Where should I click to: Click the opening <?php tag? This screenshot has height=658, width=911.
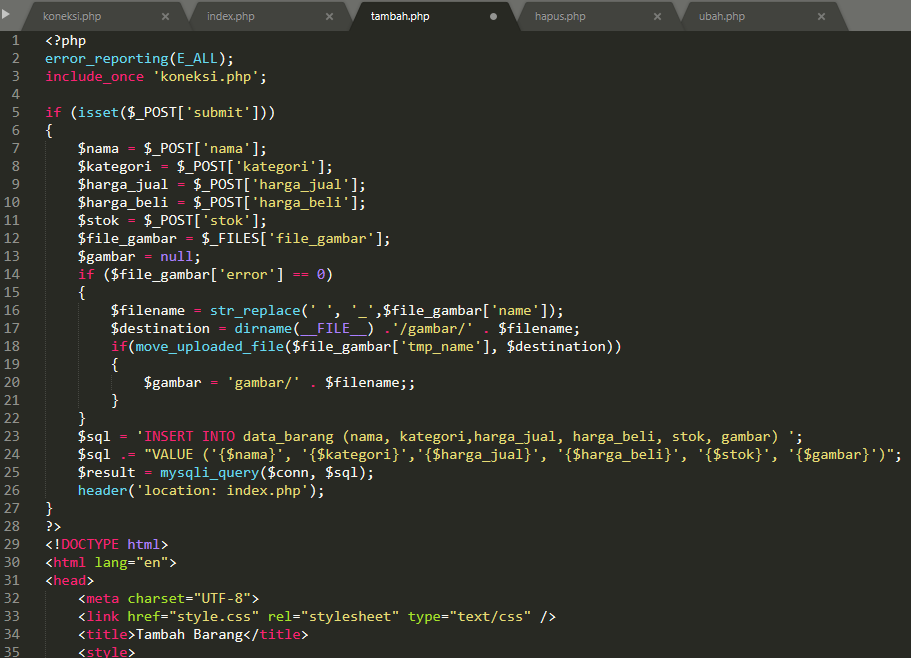pyautogui.click(x=66, y=41)
